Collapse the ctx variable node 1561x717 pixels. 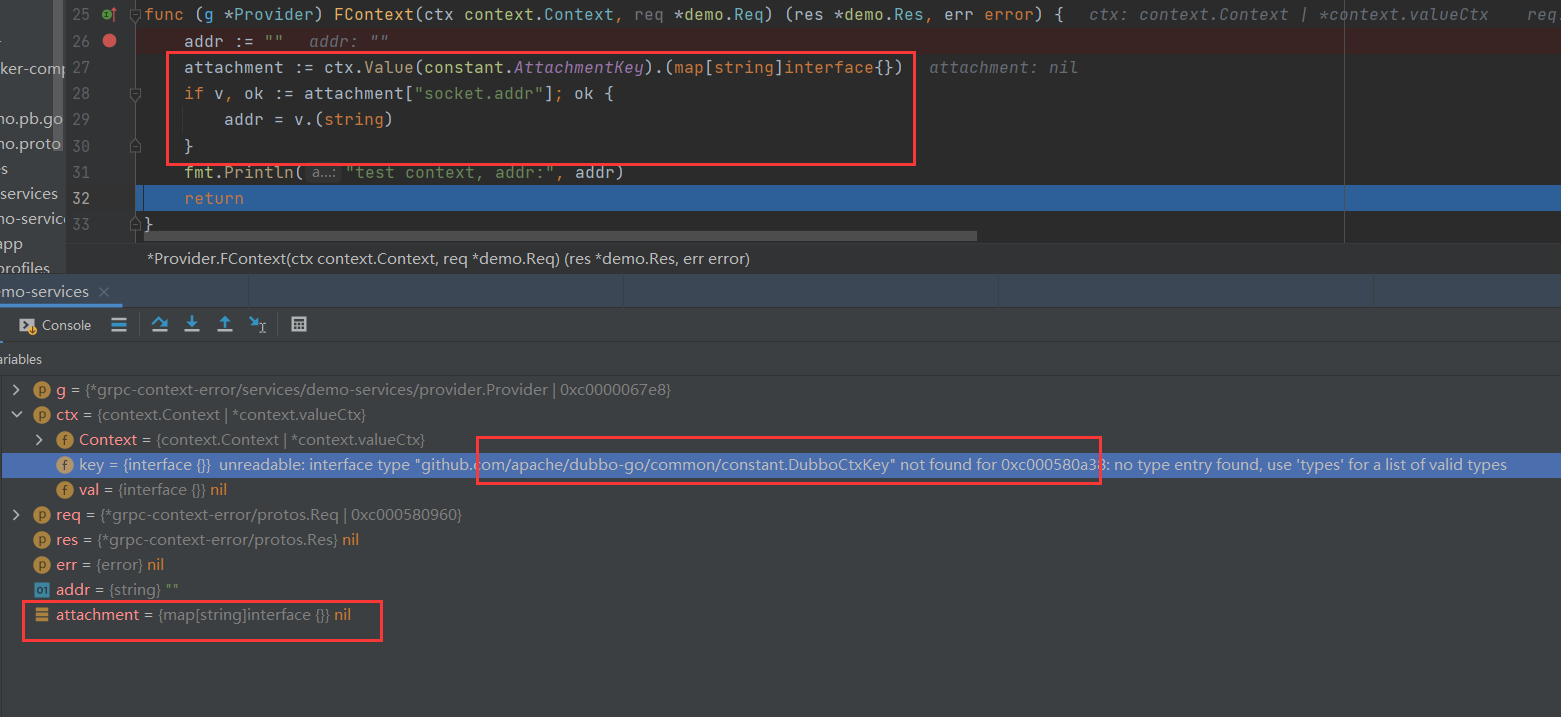(16, 415)
